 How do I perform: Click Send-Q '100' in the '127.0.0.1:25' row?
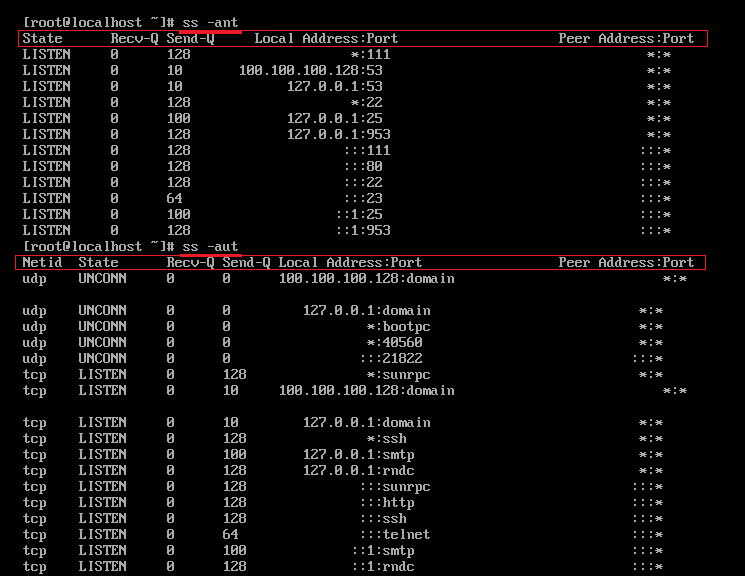pyautogui.click(x=178, y=118)
